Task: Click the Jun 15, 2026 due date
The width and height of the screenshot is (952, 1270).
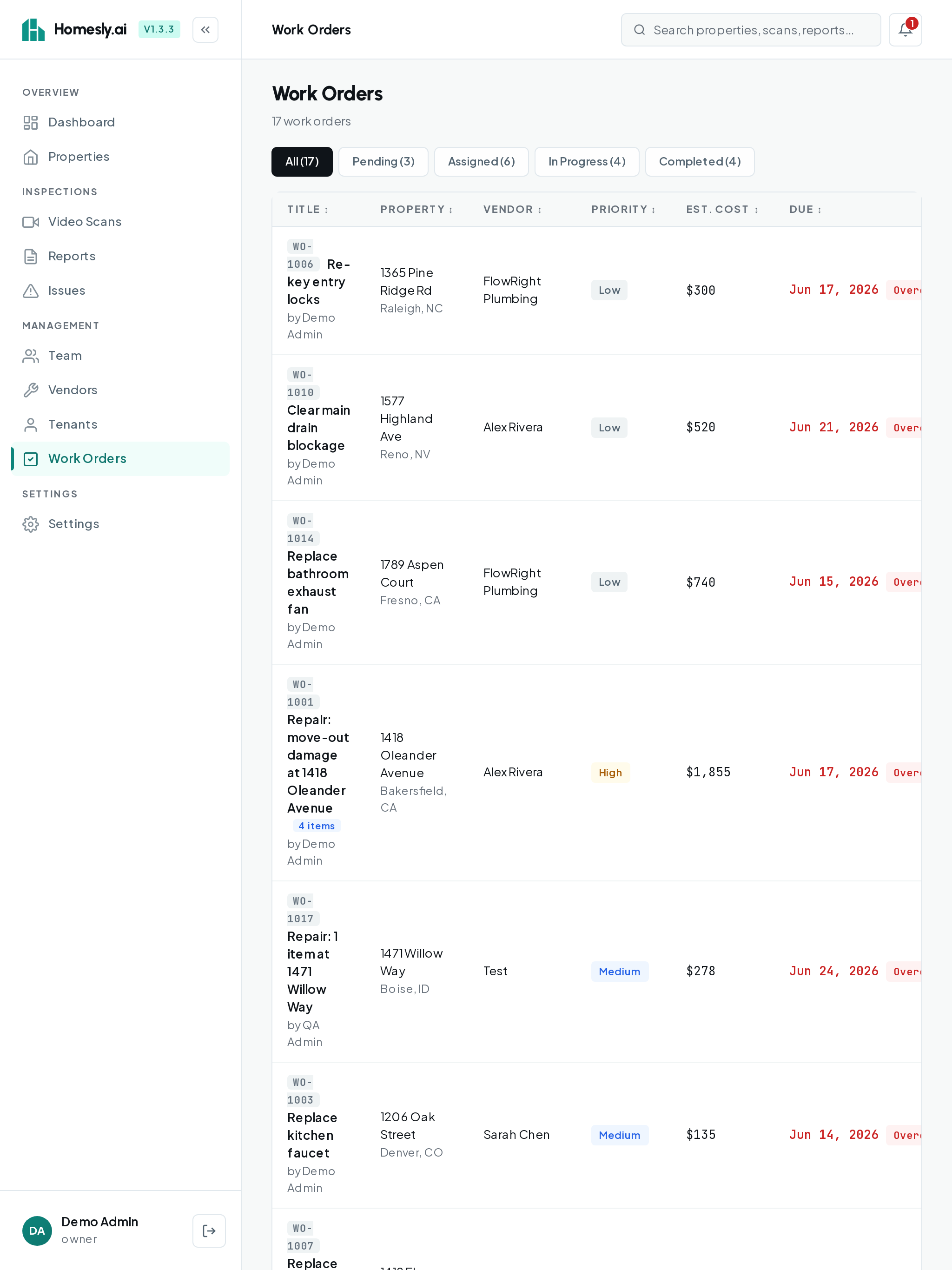Action: pos(833,582)
